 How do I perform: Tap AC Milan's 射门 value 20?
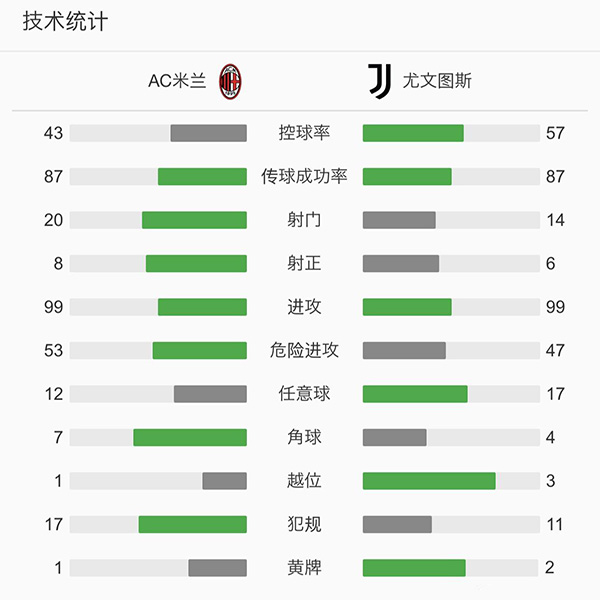[x=53, y=220]
